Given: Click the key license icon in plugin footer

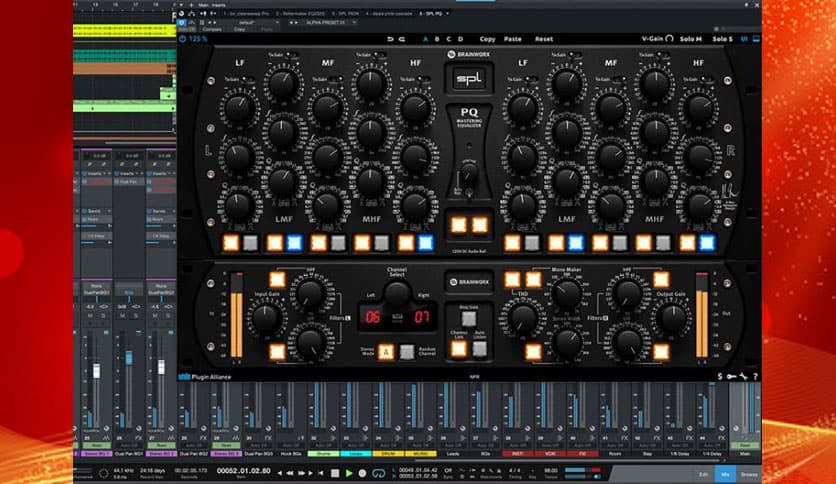Looking at the screenshot, I should 731,376.
